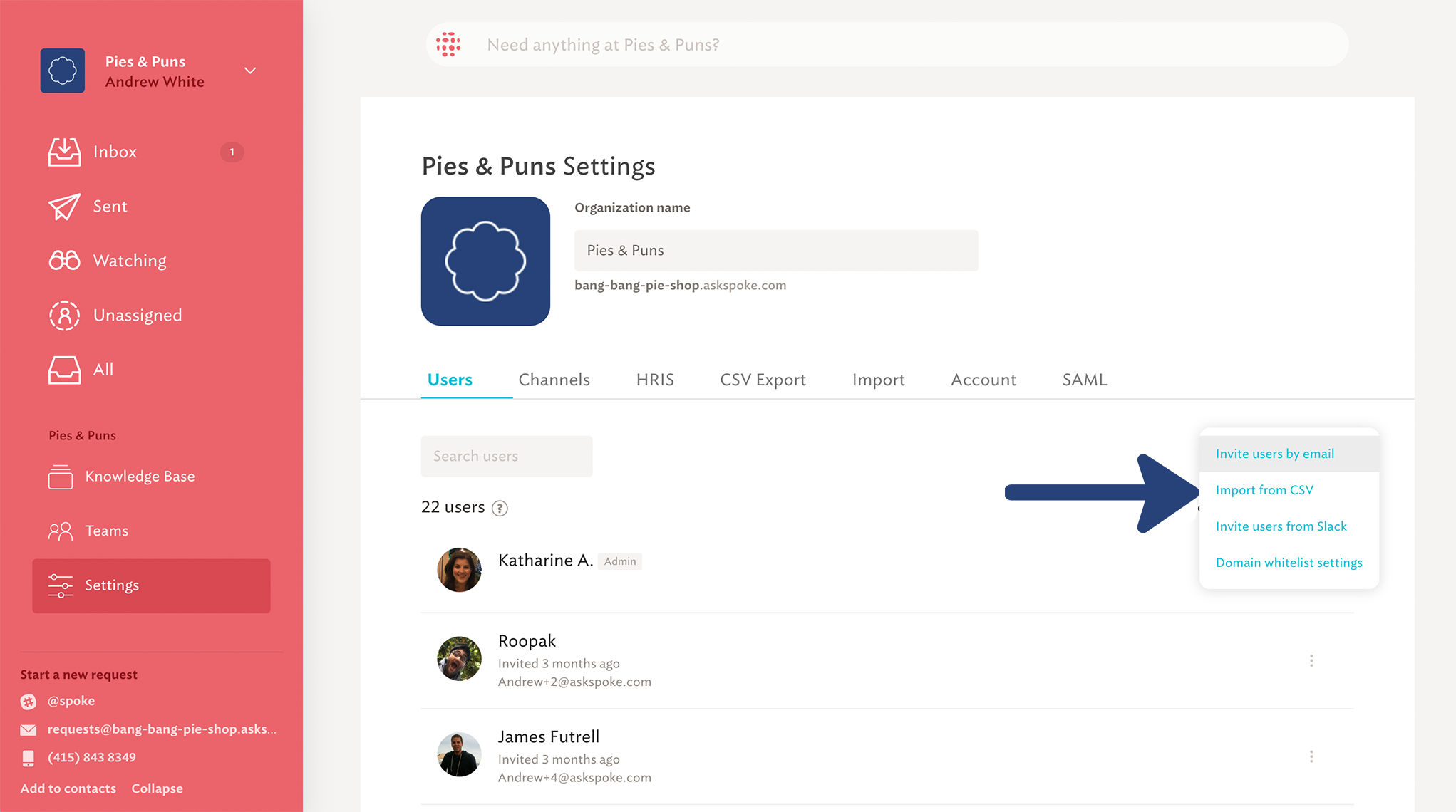1456x812 pixels.
Task: Switch to the Channels tab
Action: pyautogui.click(x=554, y=380)
